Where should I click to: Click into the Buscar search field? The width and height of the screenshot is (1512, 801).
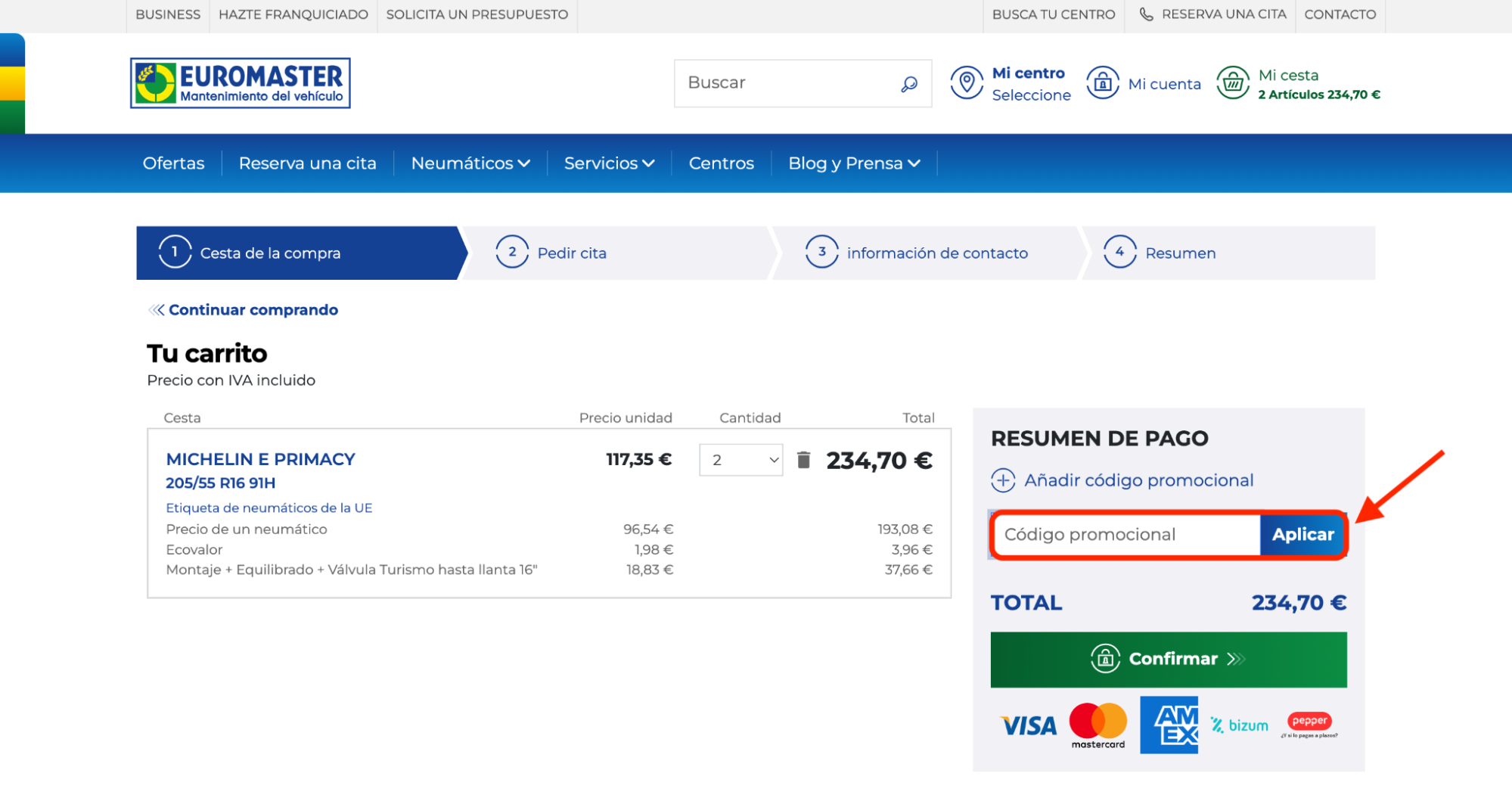pyautogui.click(x=787, y=83)
